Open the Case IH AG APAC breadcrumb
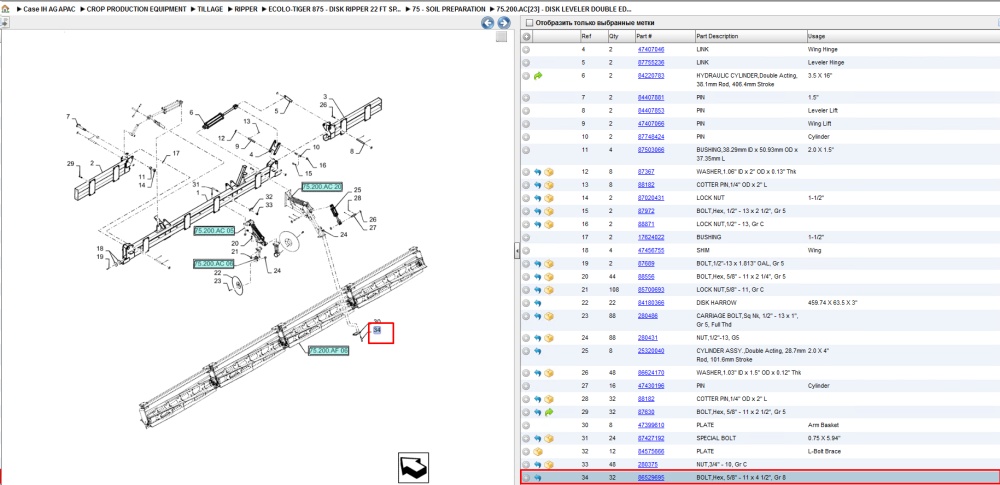Image resolution: width=1000 pixels, height=485 pixels. pos(49,10)
